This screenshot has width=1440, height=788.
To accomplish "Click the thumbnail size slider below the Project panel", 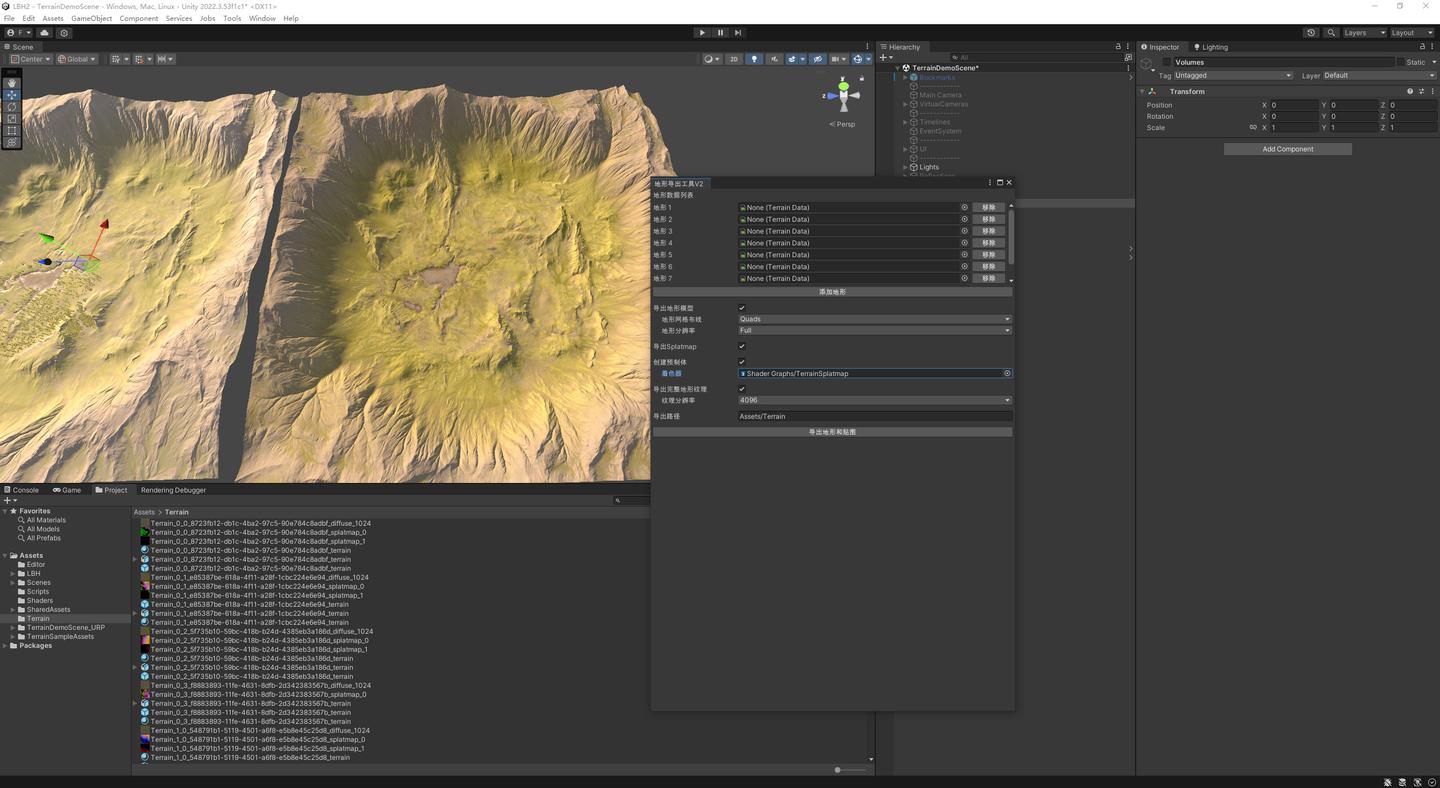I will [x=838, y=770].
